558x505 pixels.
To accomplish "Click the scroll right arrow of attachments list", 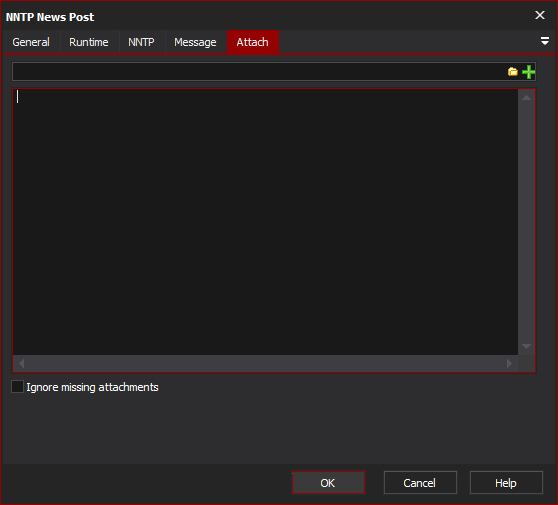I will click(509, 363).
